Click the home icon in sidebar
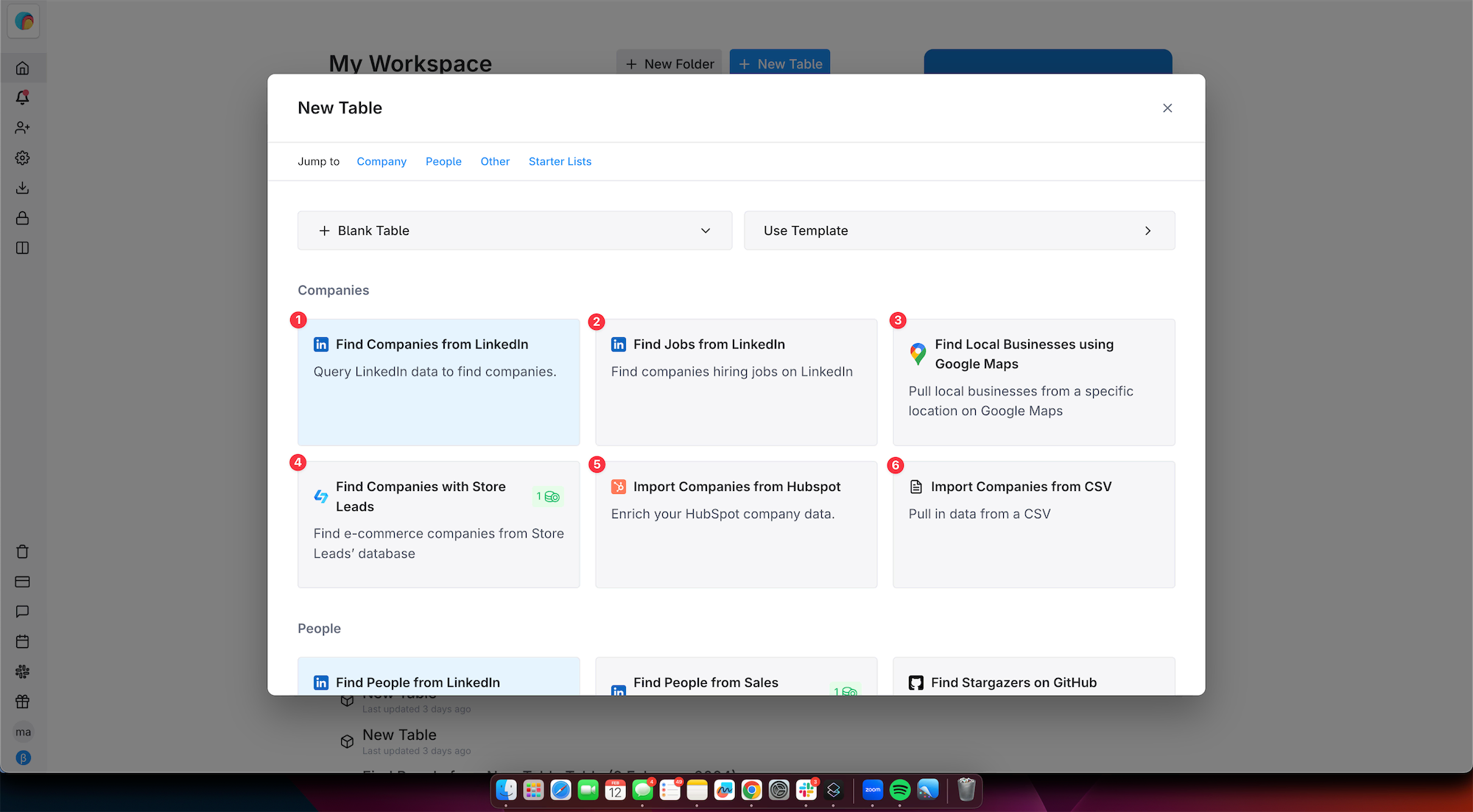1473x812 pixels. pyautogui.click(x=22, y=68)
